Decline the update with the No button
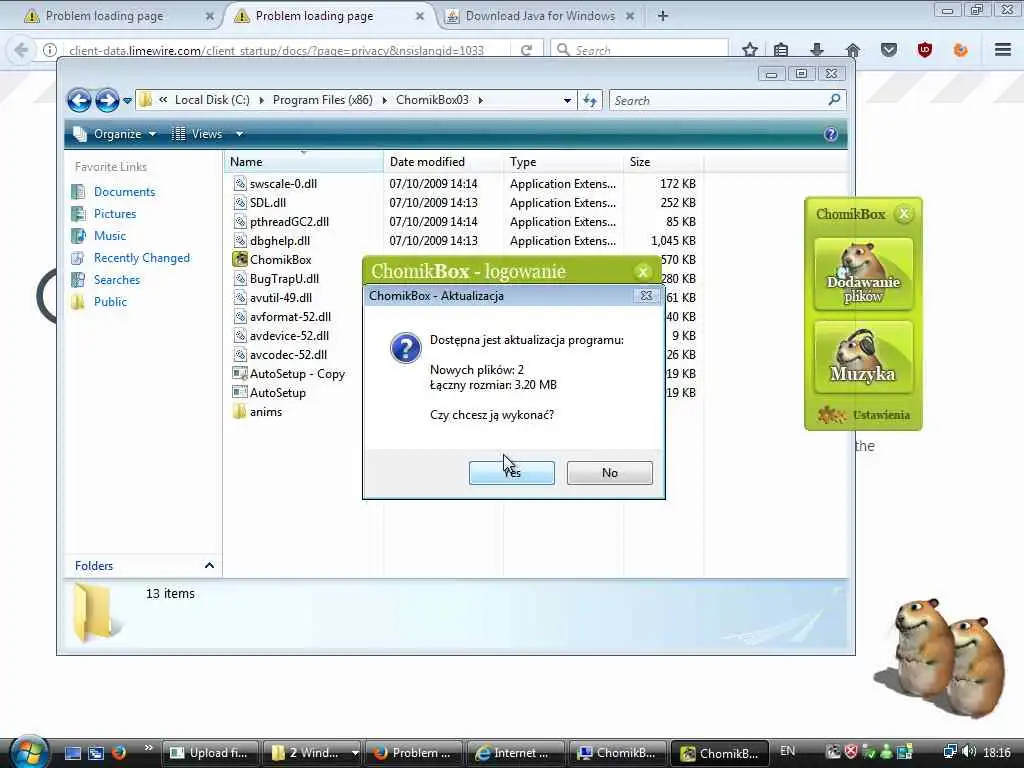Viewport: 1024px width, 768px height. (x=609, y=472)
